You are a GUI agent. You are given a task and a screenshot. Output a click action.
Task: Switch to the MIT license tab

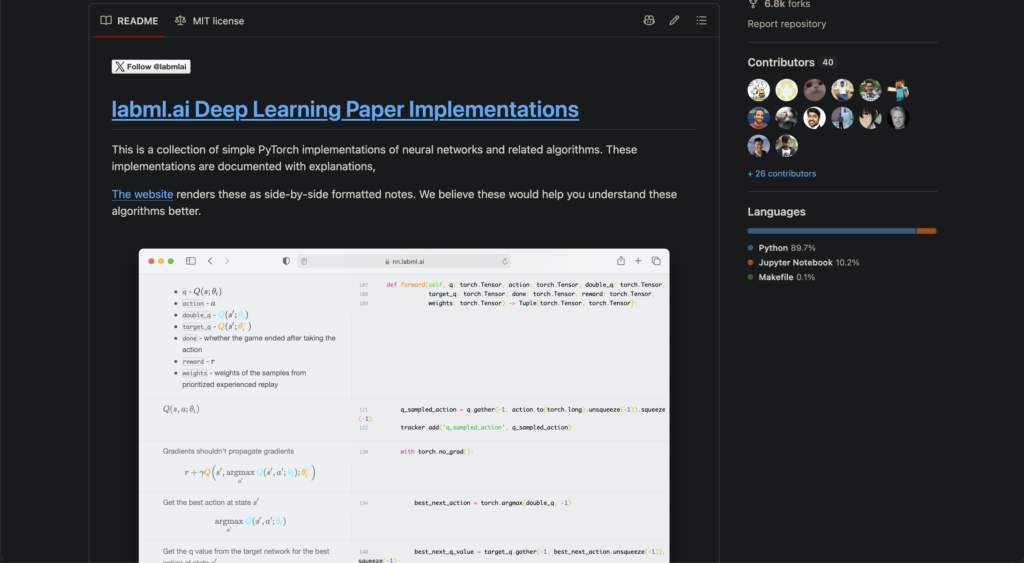(x=210, y=20)
